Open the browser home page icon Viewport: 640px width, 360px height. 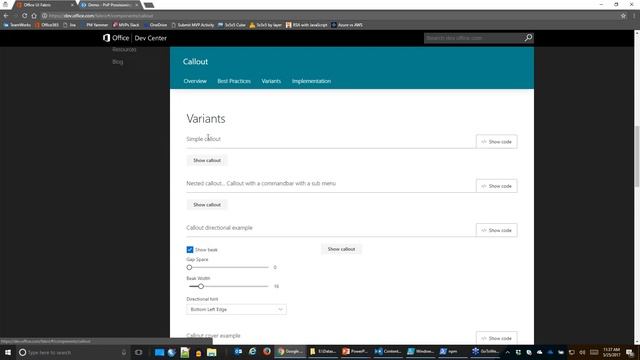pos(34,16)
